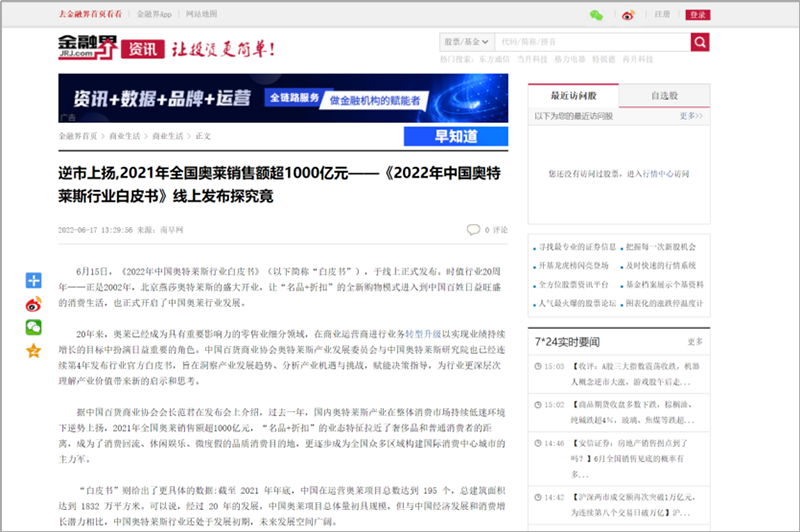The height and width of the screenshot is (532, 800).
Task: Click the JRJ.com 金融界 logo
Action: pyautogui.click(x=87, y=46)
